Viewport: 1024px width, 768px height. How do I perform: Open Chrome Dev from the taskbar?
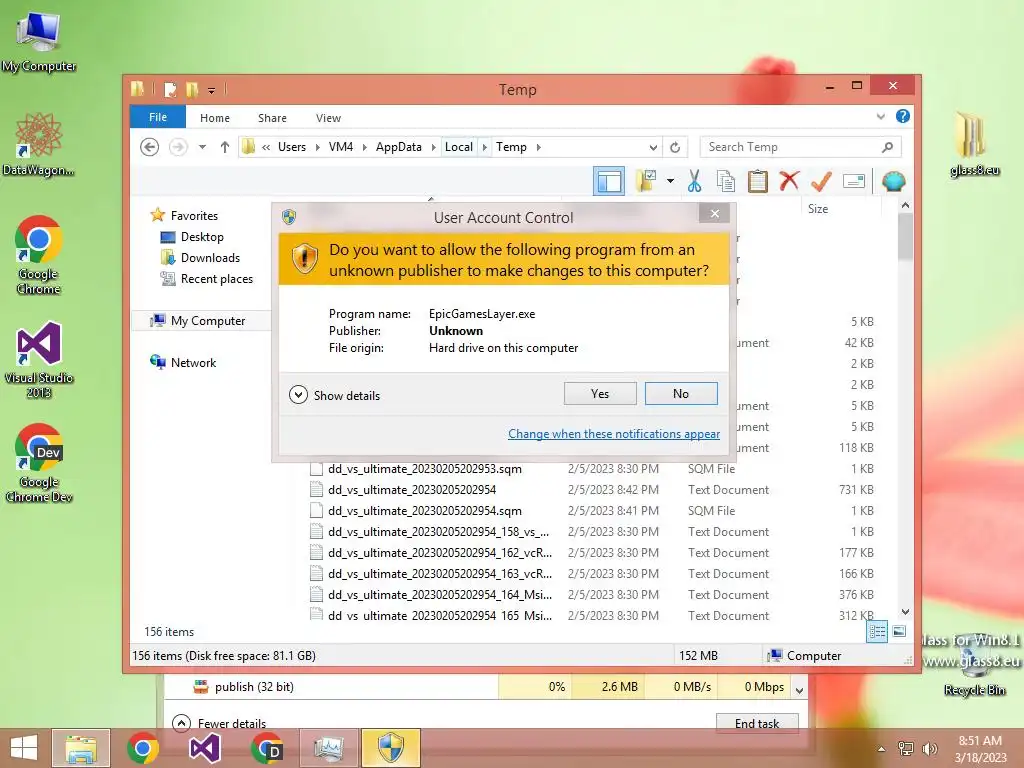pos(266,748)
